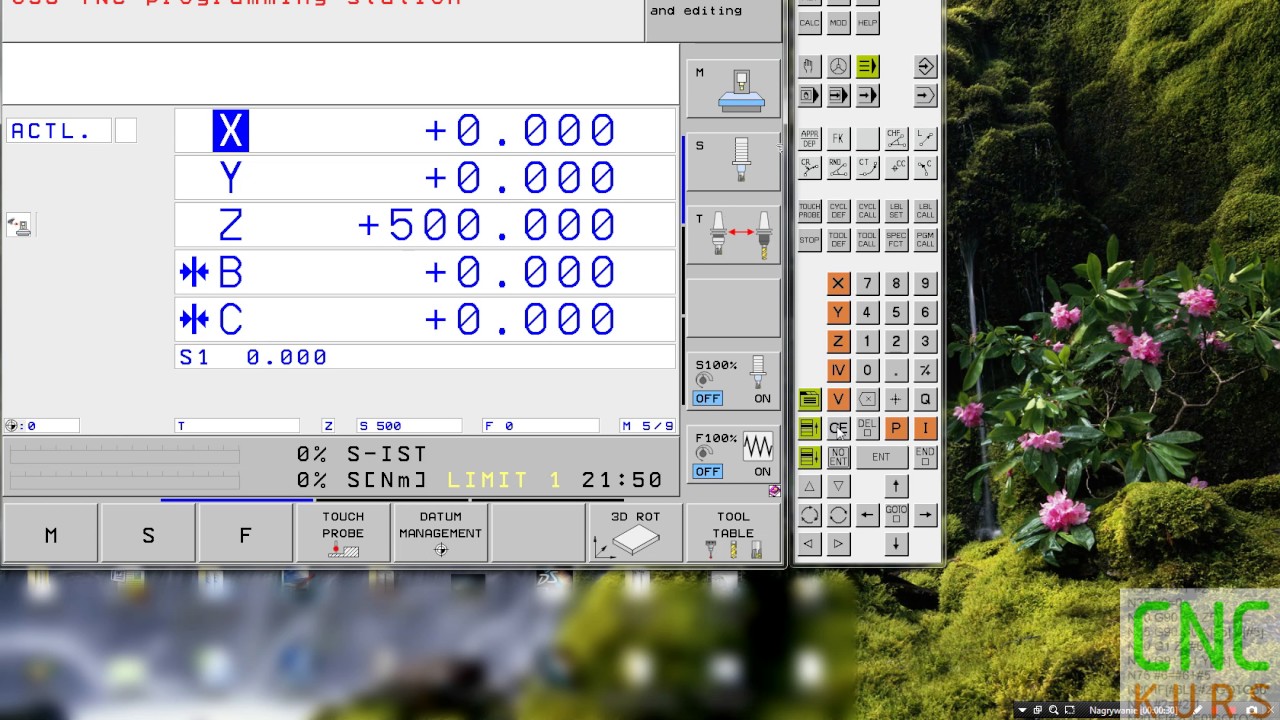
Task: Click the HELP key
Action: click(867, 22)
